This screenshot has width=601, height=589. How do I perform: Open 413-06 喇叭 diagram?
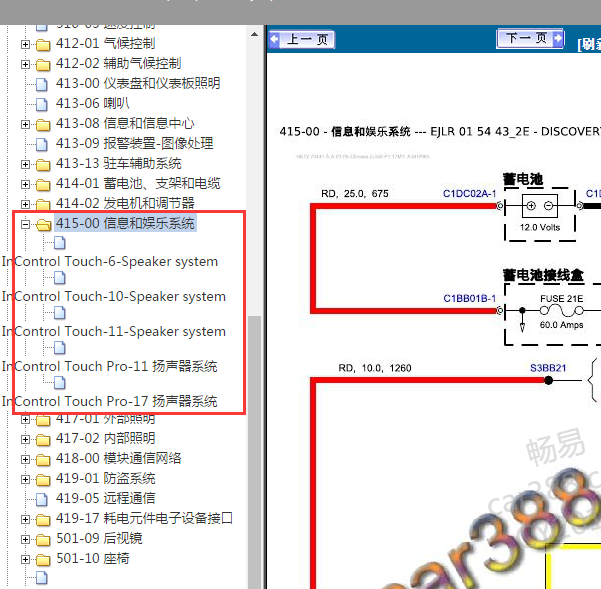point(93,103)
